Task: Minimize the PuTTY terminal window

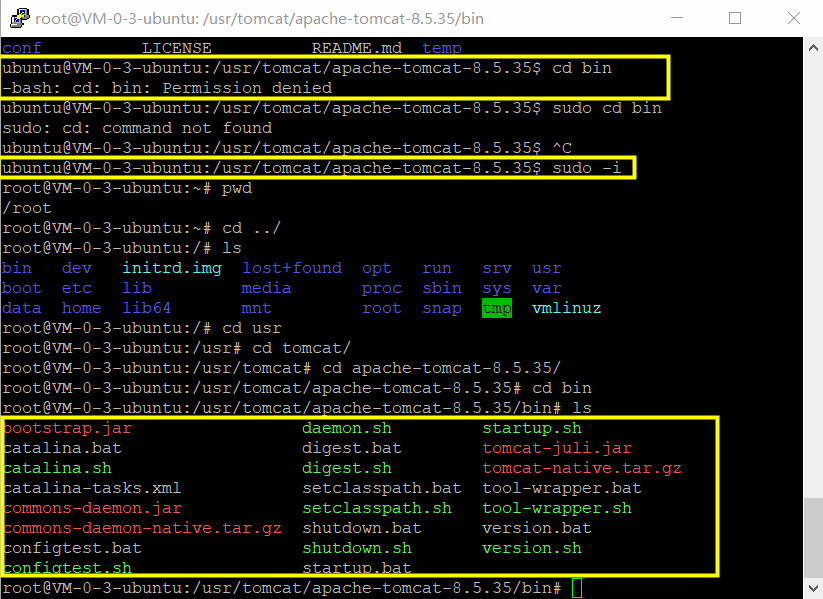Action: coord(677,18)
